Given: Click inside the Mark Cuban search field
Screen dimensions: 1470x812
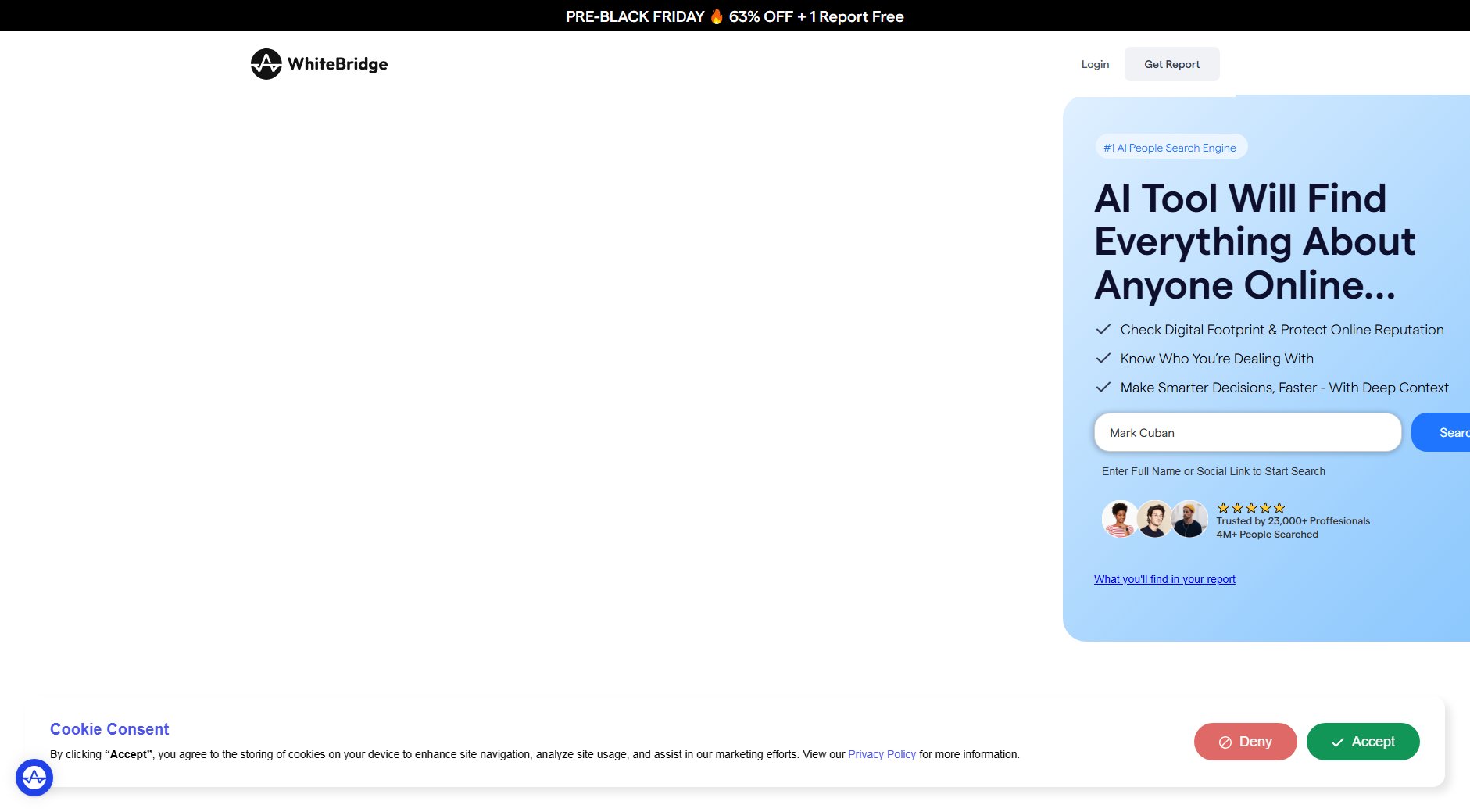Looking at the screenshot, I should (x=1246, y=432).
